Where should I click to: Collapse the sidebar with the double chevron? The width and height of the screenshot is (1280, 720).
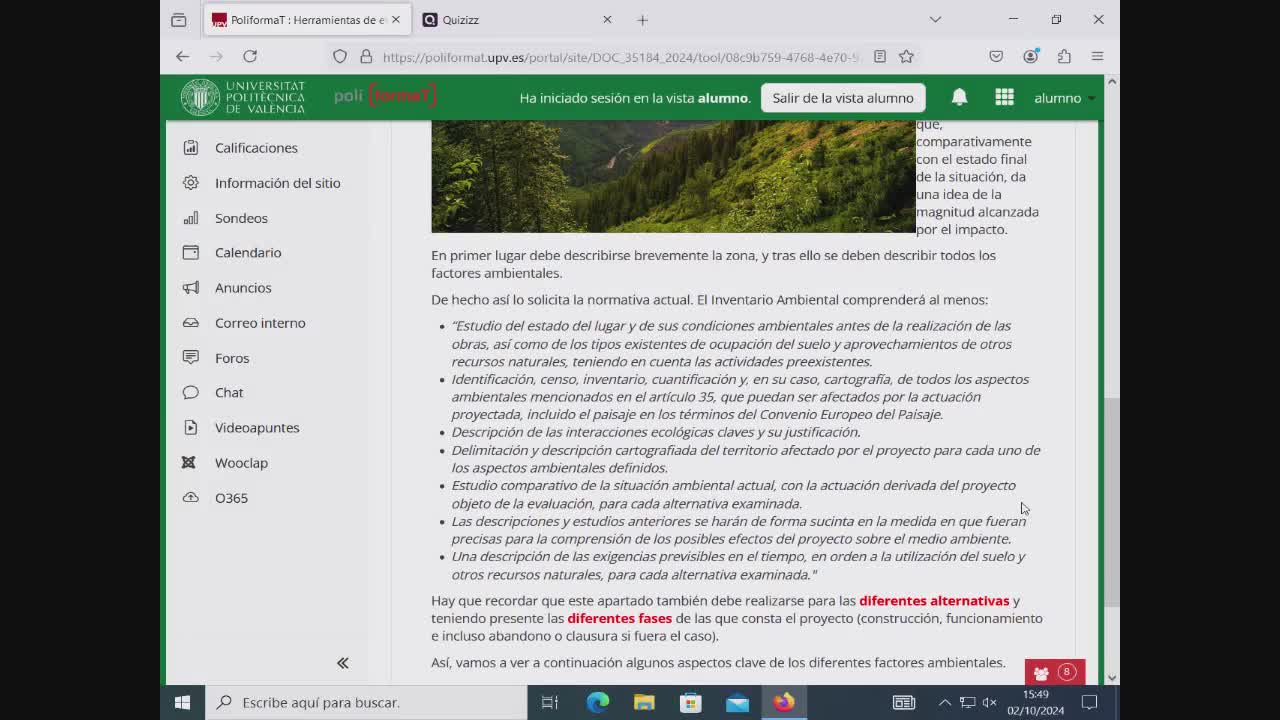coord(343,663)
